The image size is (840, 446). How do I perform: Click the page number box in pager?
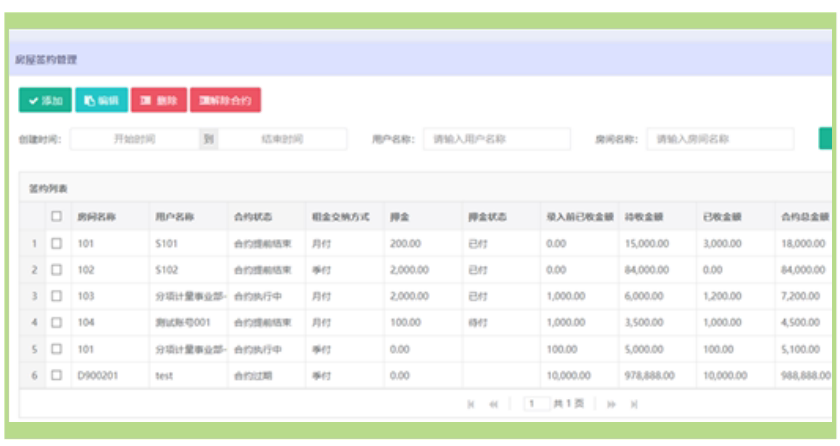coord(537,404)
